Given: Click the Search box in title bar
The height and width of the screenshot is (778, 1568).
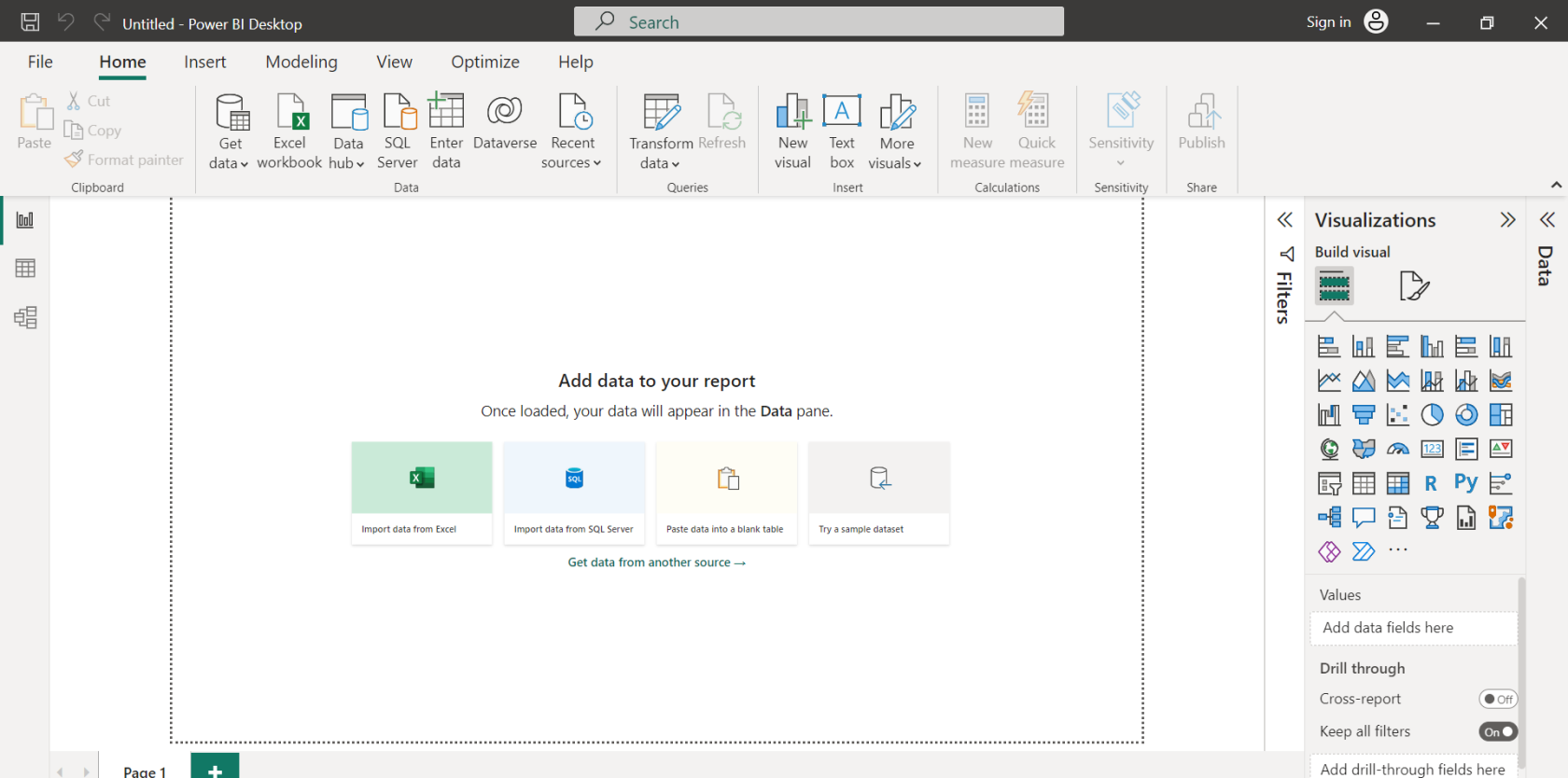Looking at the screenshot, I should click(819, 22).
